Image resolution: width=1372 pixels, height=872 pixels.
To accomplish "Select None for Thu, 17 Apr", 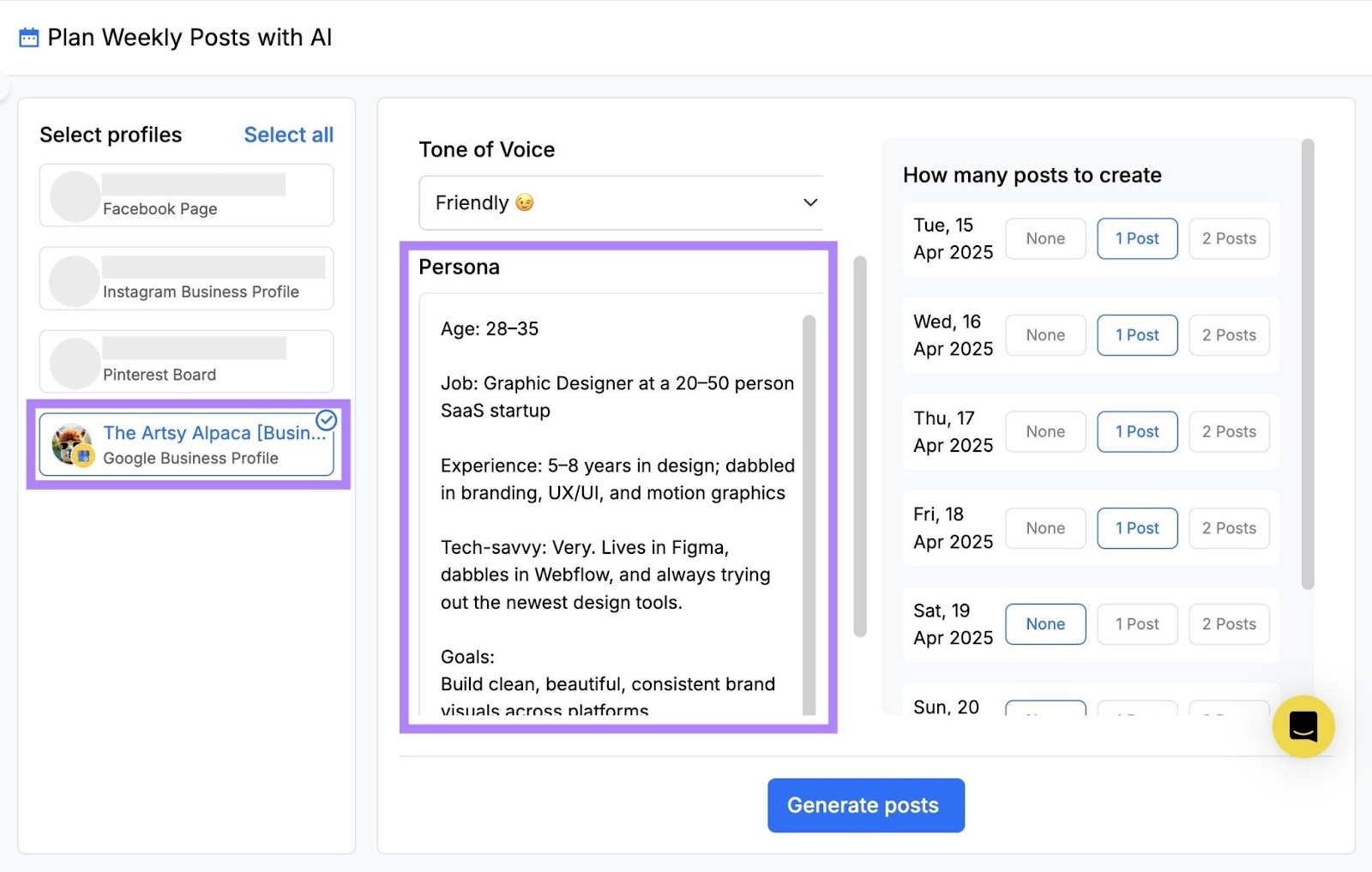I will [1044, 431].
